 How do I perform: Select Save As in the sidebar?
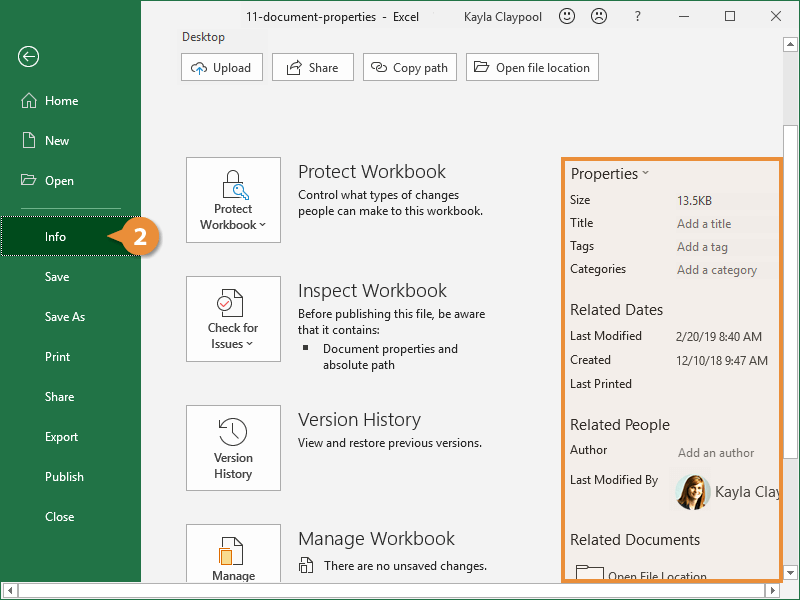(65, 316)
